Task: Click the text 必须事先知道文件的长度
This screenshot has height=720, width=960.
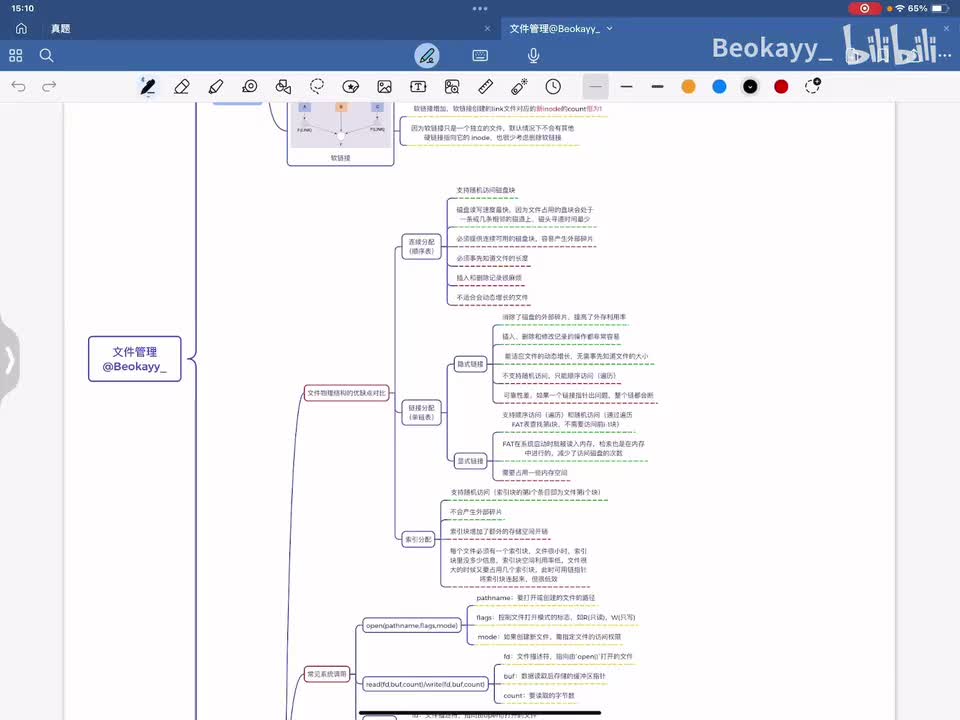Action: pos(492,258)
